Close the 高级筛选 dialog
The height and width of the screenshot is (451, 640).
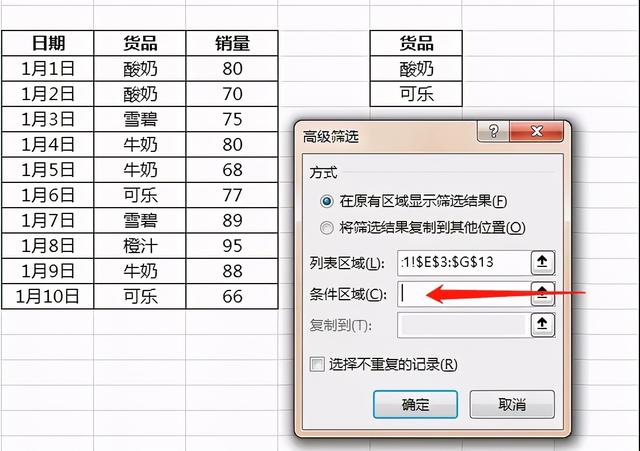pyautogui.click(x=537, y=131)
